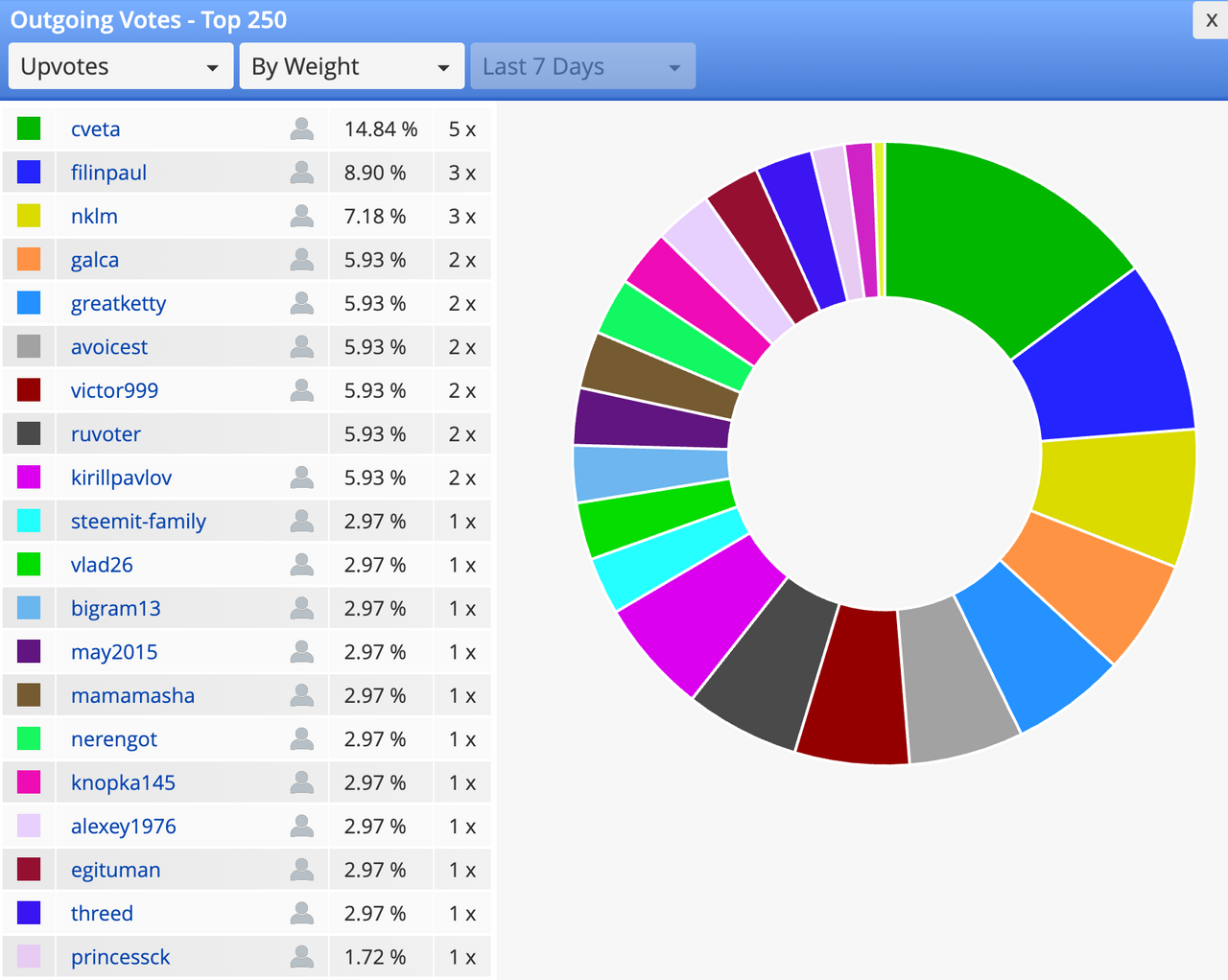Screen dimensions: 1228x980
Task: Click the green swatch for cveta
Action: [29, 128]
